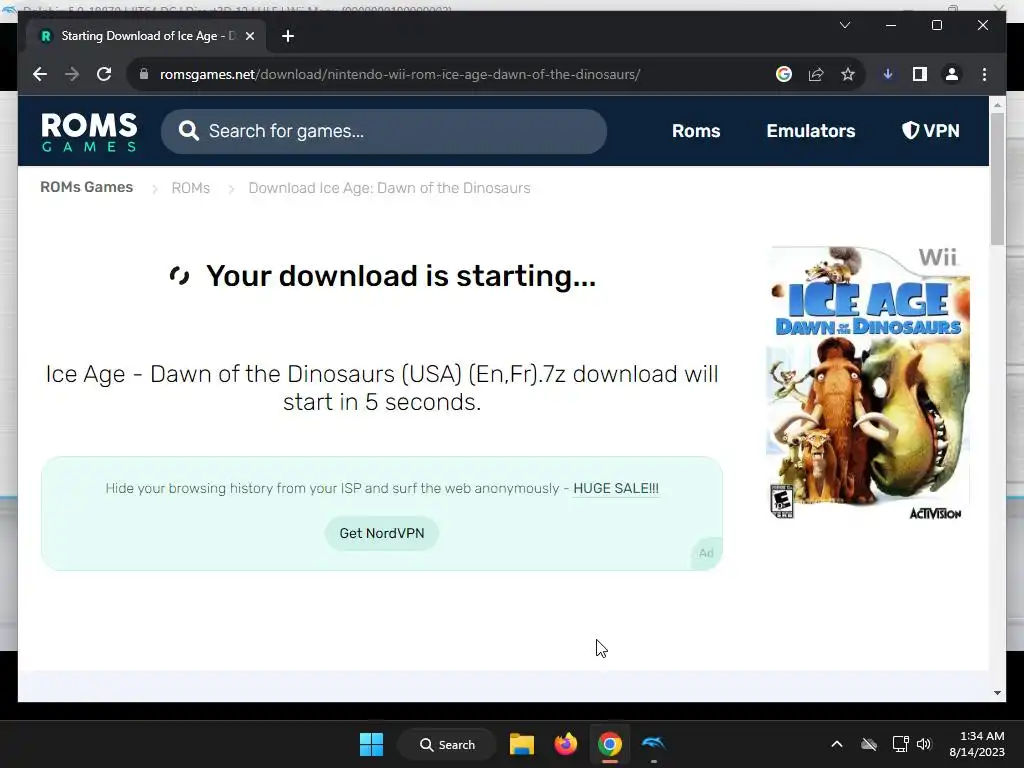Click the HUGE SALE!!! link

tap(616, 488)
